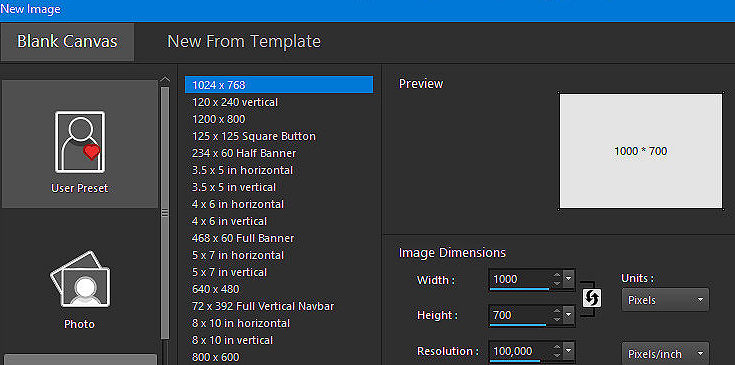Viewport: 735px width, 365px height.
Task: Click into the Resolution input field
Action: (x=519, y=351)
